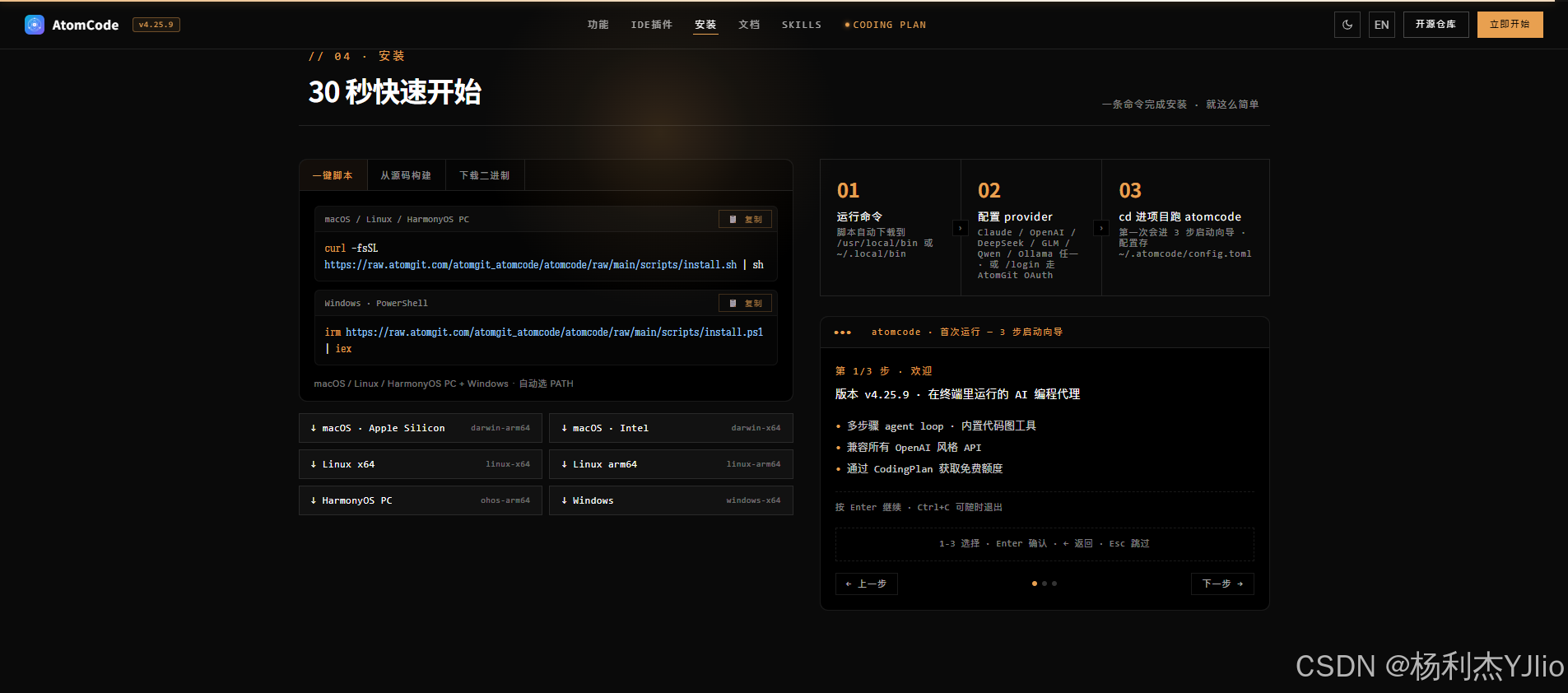Click the 30 秒快速开始 heading
The height and width of the screenshot is (693, 1568).
point(395,92)
